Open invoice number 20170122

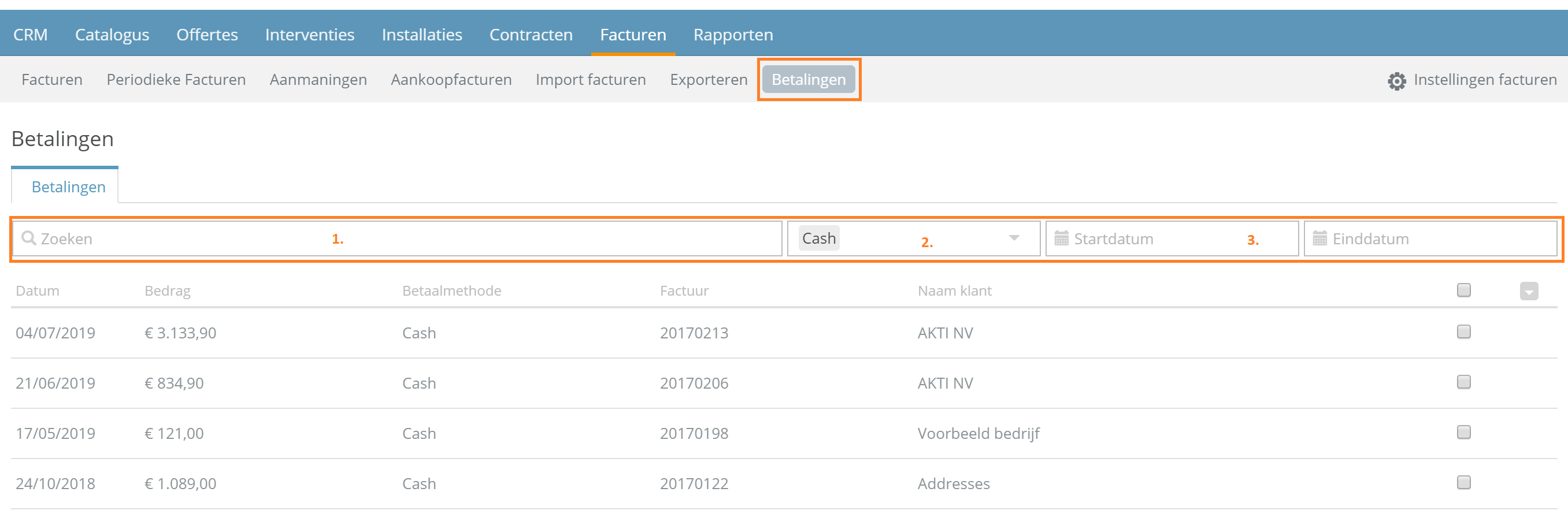pos(694,483)
